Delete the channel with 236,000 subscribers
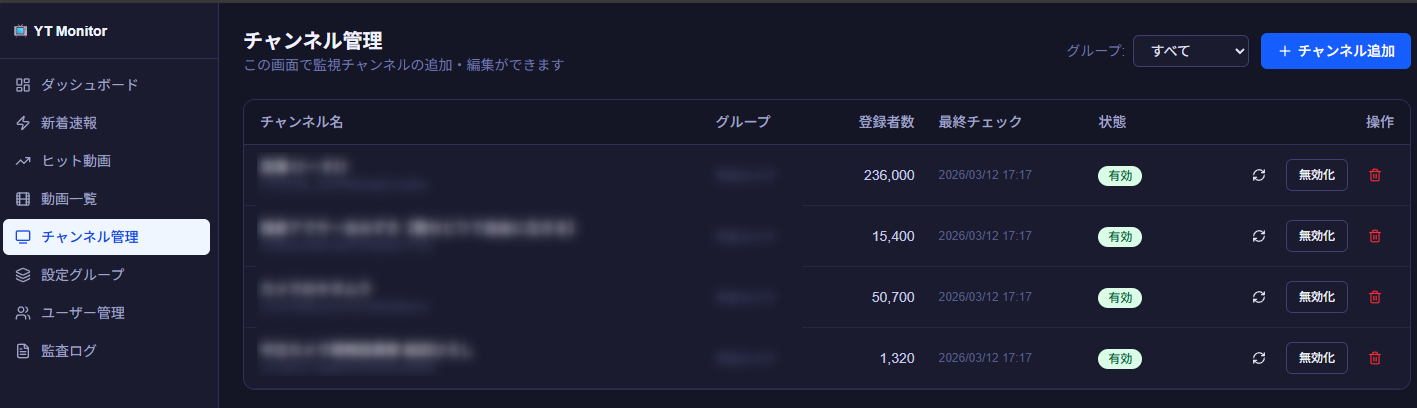Viewport: 1417px width, 408px height. [x=1375, y=176]
